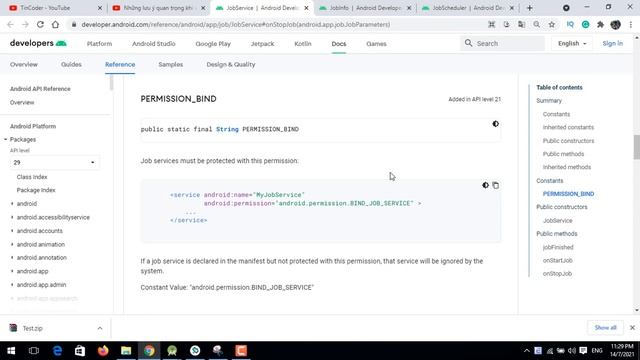The height and width of the screenshot is (360, 640).
Task: Expand android.accessibilityservice package
Action: 12,217
